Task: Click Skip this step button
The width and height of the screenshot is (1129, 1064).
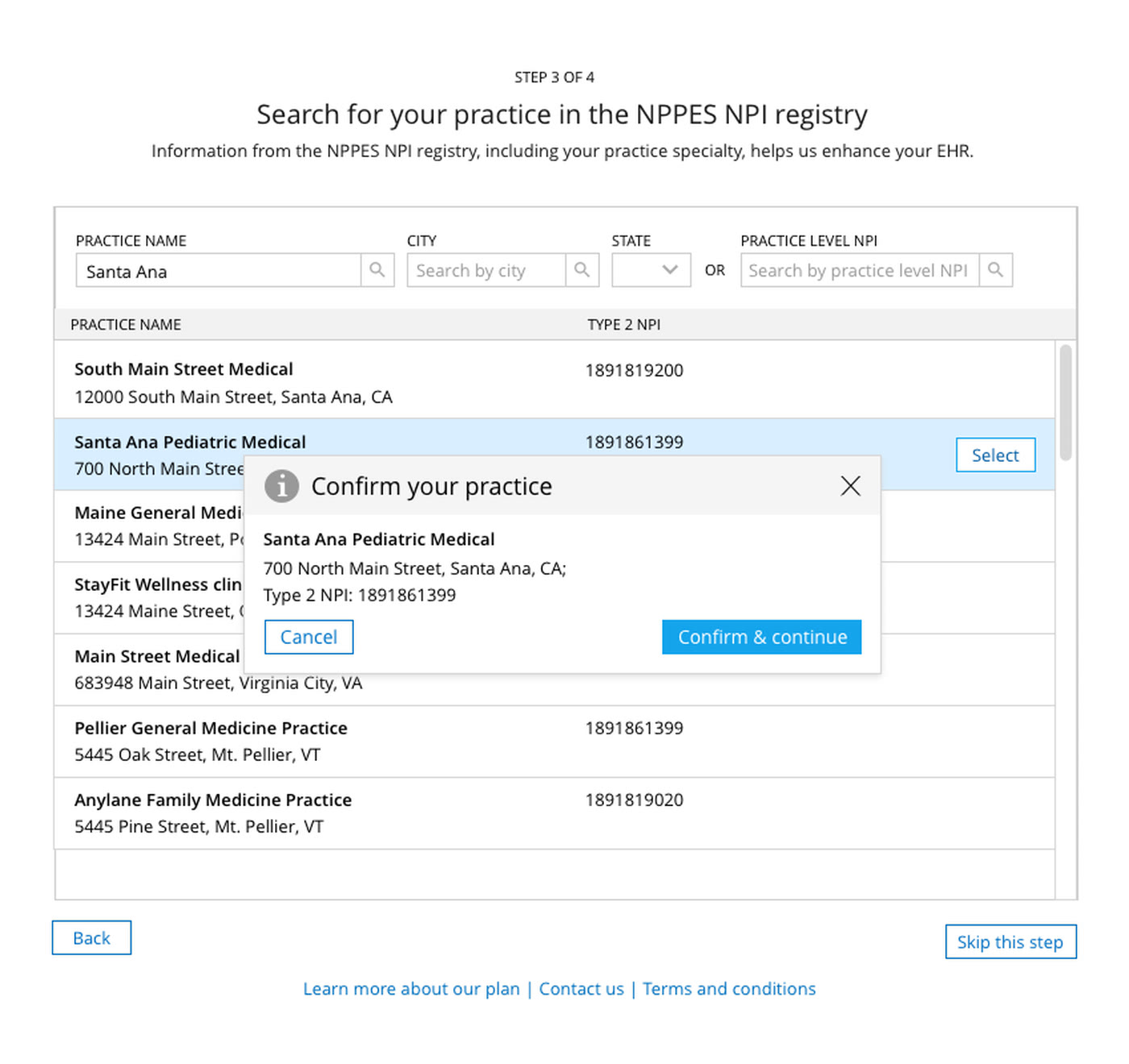Action: point(1010,941)
